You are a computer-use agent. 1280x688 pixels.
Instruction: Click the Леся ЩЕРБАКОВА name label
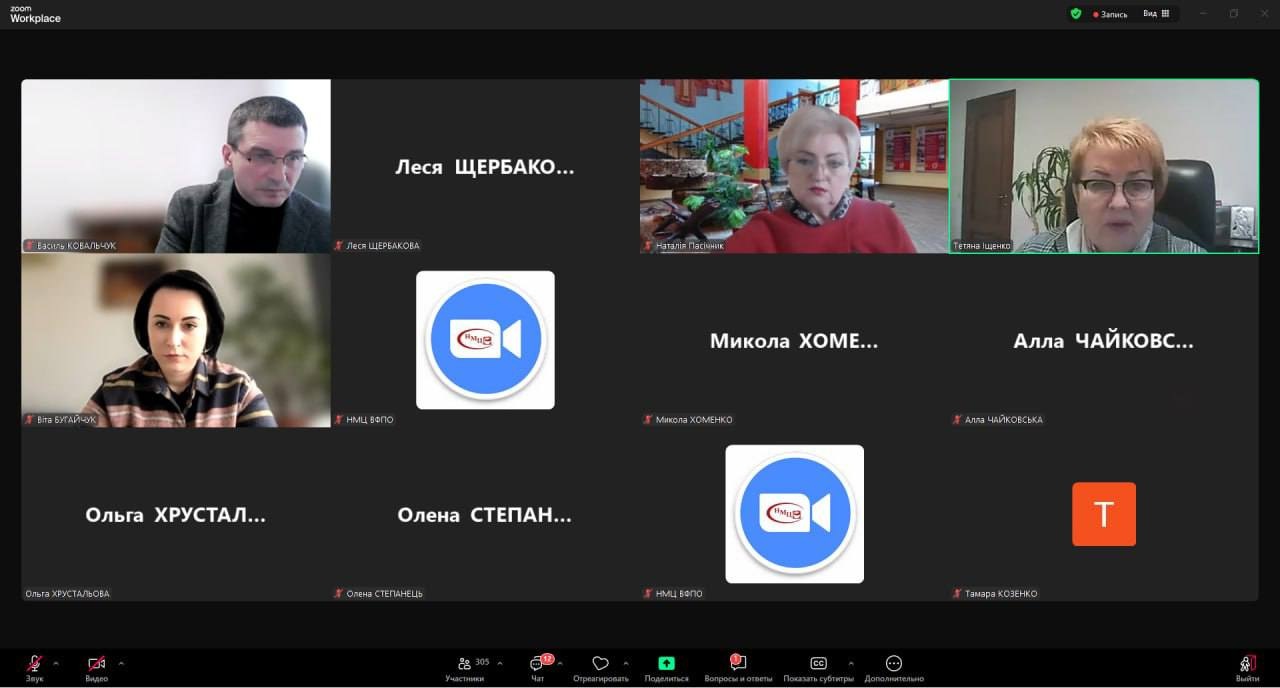click(383, 246)
